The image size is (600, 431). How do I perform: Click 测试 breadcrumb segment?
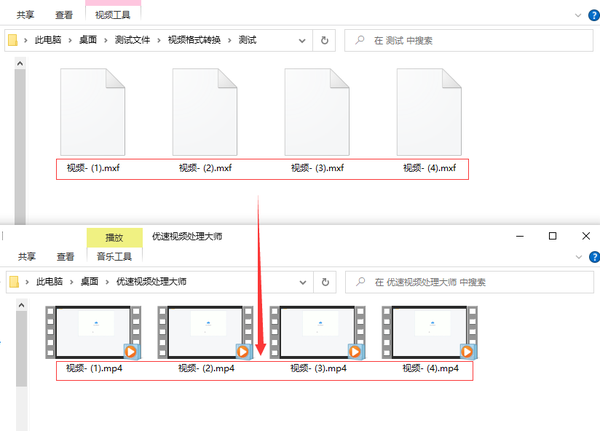point(248,40)
